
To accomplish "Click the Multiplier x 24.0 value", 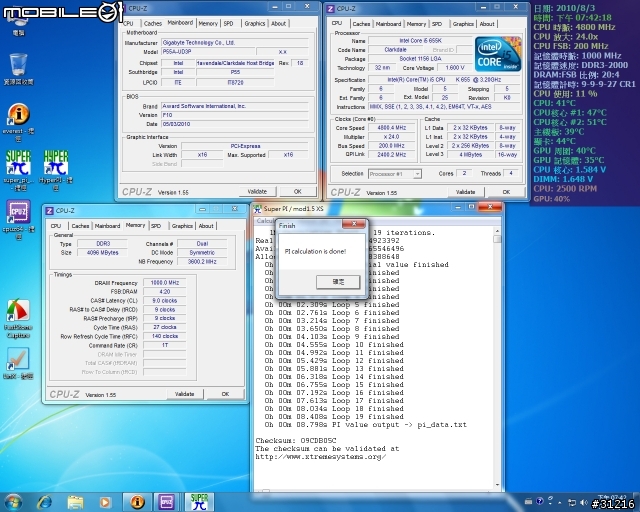I will (x=391, y=137).
